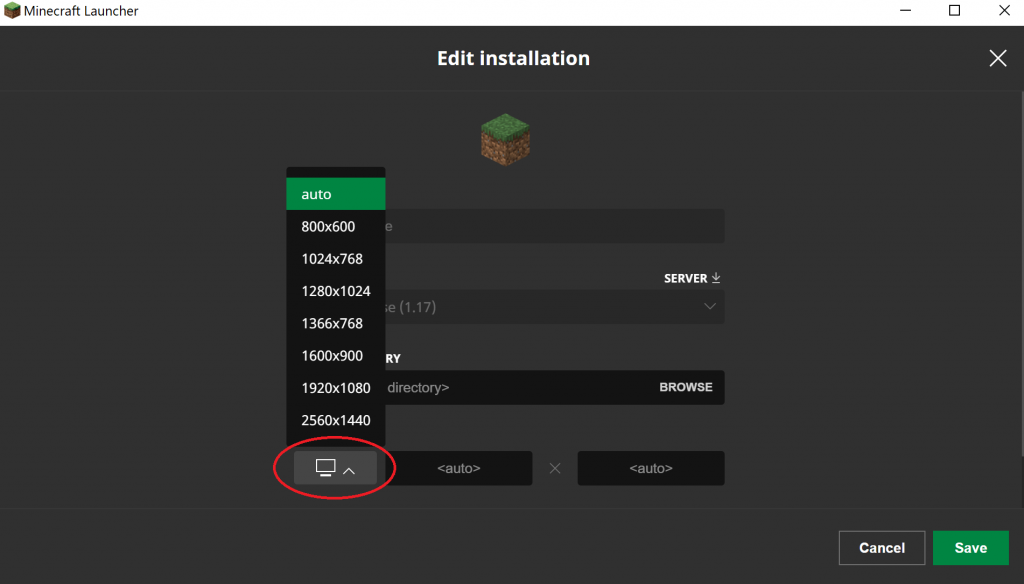
Task: Click the BROWSE game directory button
Action: point(685,387)
